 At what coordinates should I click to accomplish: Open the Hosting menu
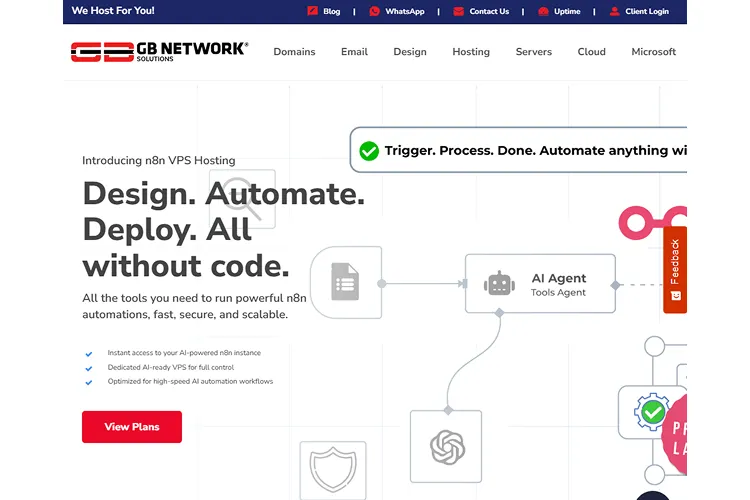point(471,52)
